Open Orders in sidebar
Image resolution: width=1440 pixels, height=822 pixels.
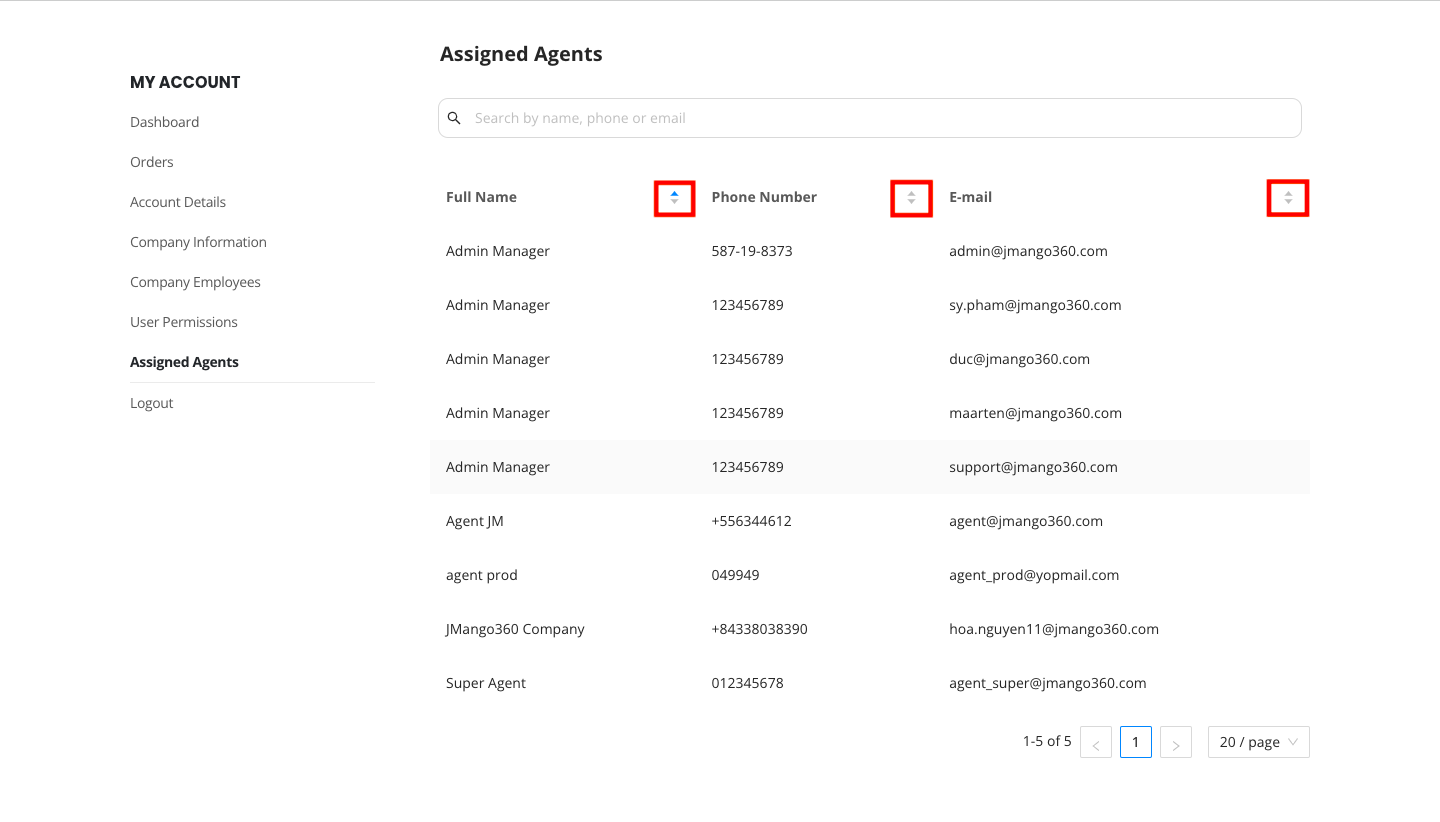[x=152, y=162]
